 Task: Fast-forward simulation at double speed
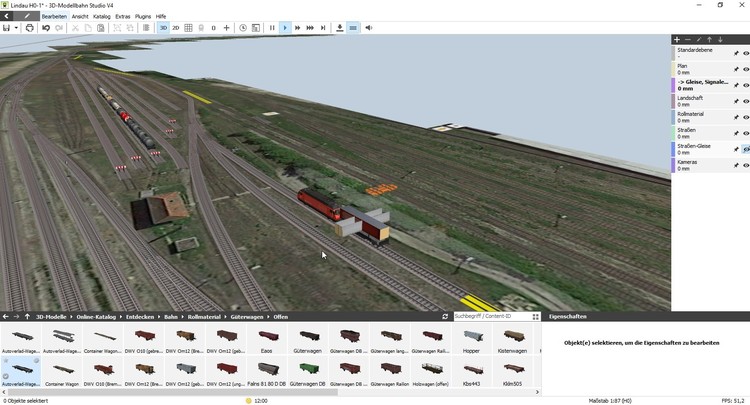pyautogui.click(x=298, y=28)
